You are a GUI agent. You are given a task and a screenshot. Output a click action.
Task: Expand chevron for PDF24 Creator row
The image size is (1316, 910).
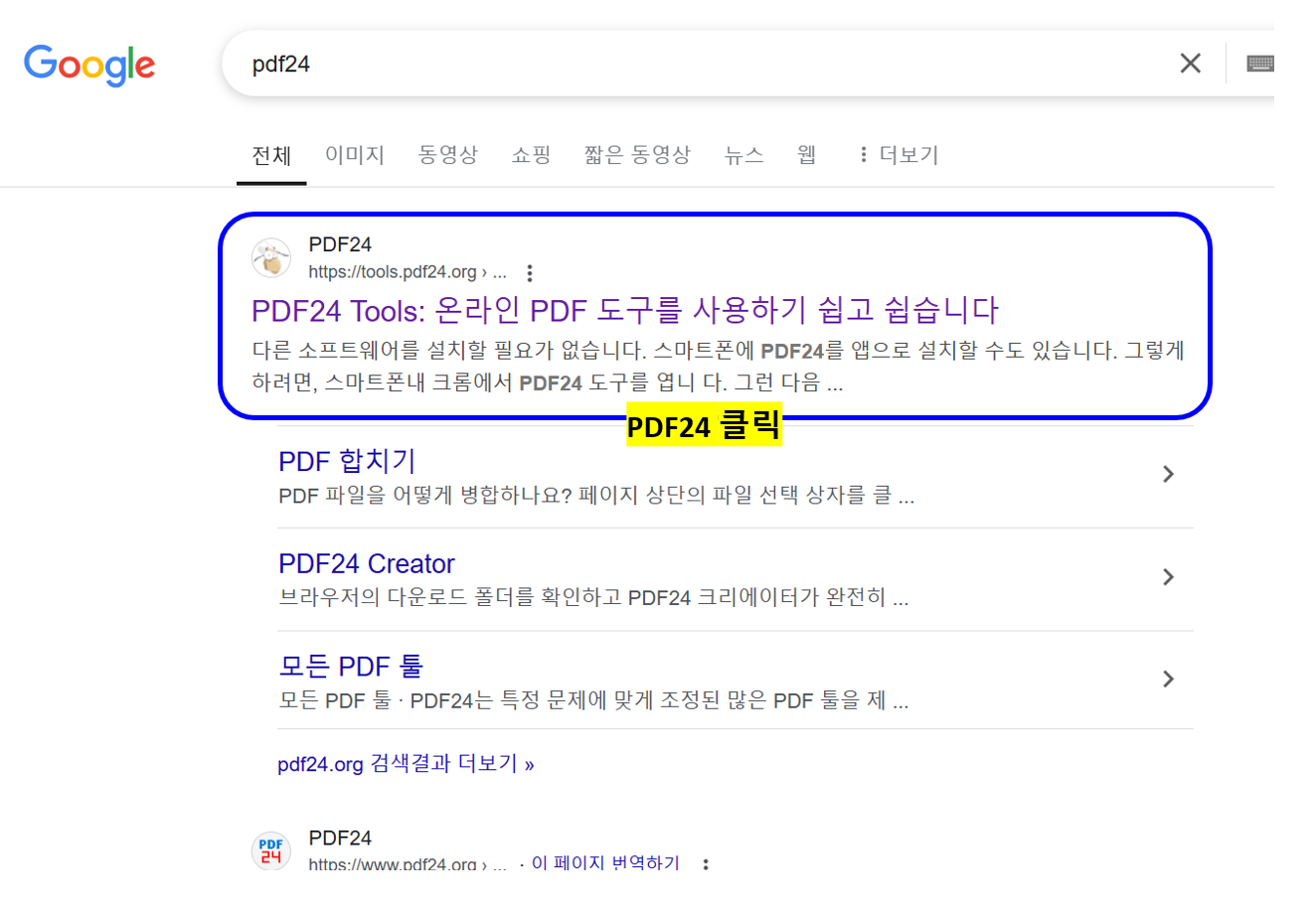[x=1168, y=577]
